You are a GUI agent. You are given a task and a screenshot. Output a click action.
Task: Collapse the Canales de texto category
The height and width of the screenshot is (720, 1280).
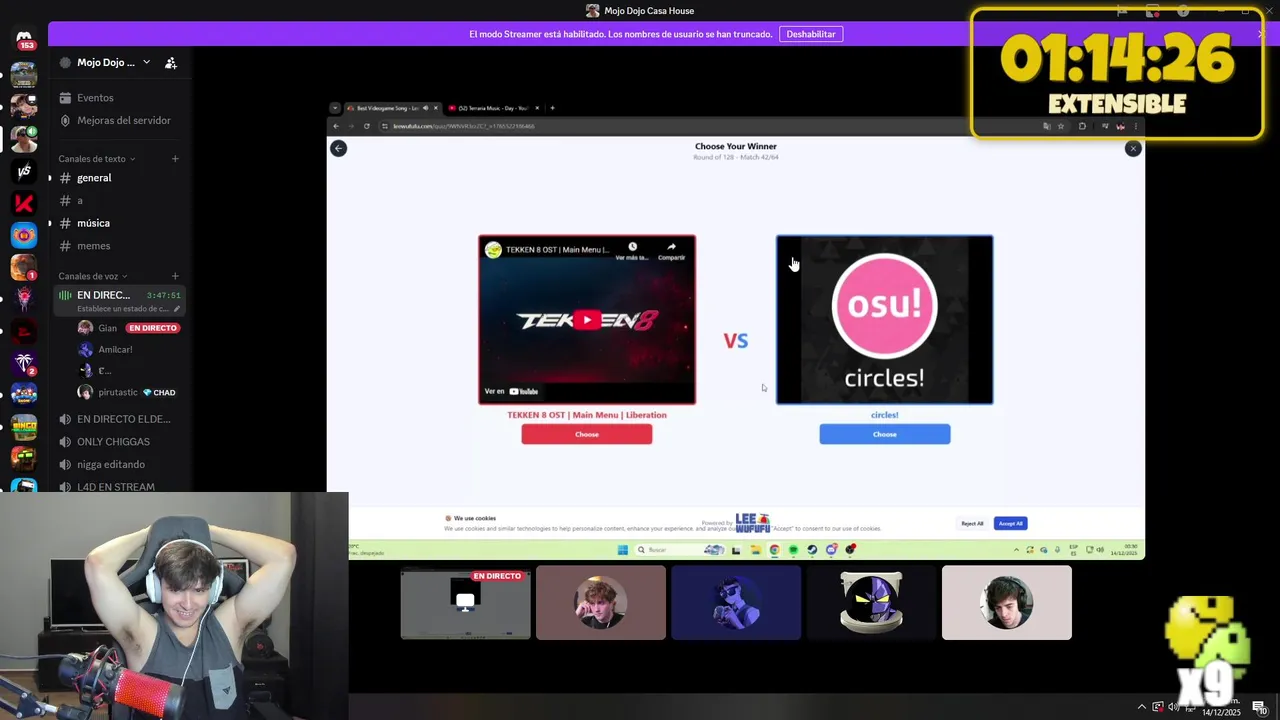[x=97, y=158]
